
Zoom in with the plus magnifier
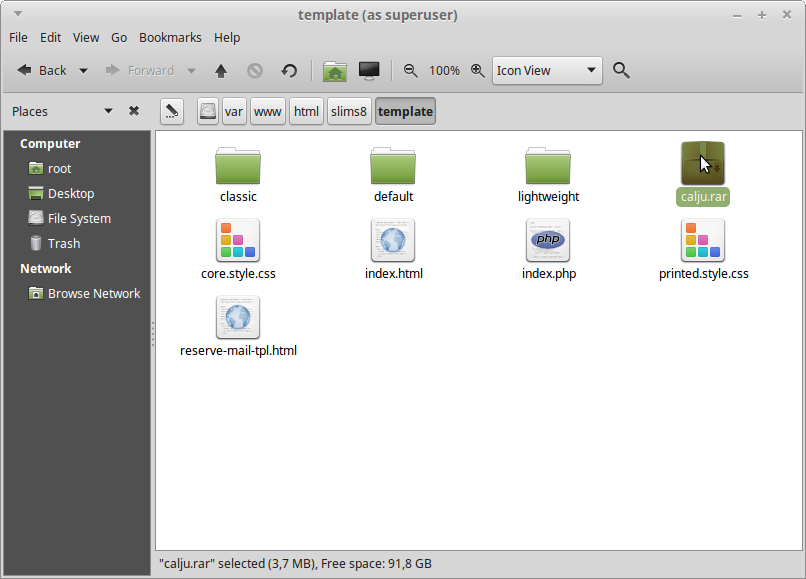pos(478,70)
